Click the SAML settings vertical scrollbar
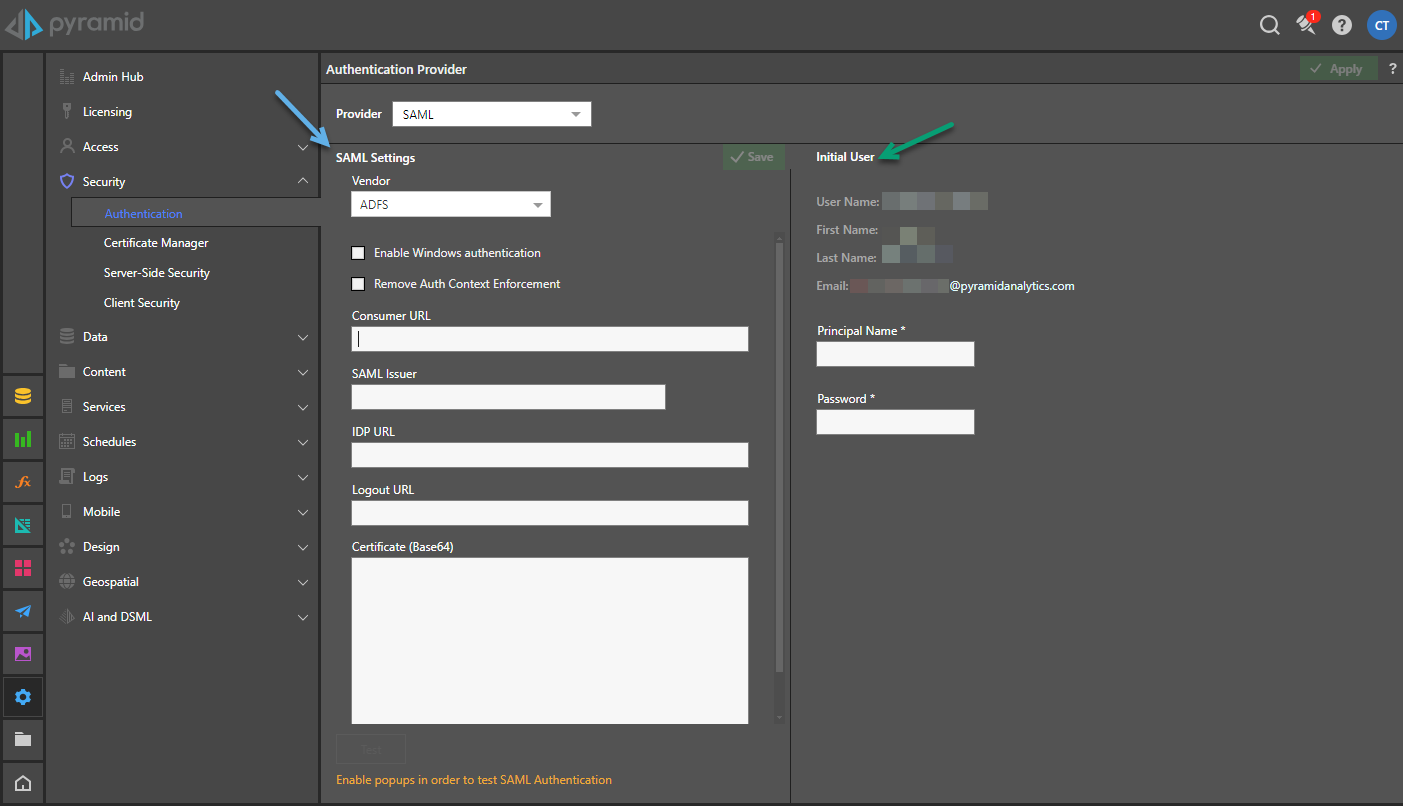The image size is (1403, 806). click(x=780, y=450)
